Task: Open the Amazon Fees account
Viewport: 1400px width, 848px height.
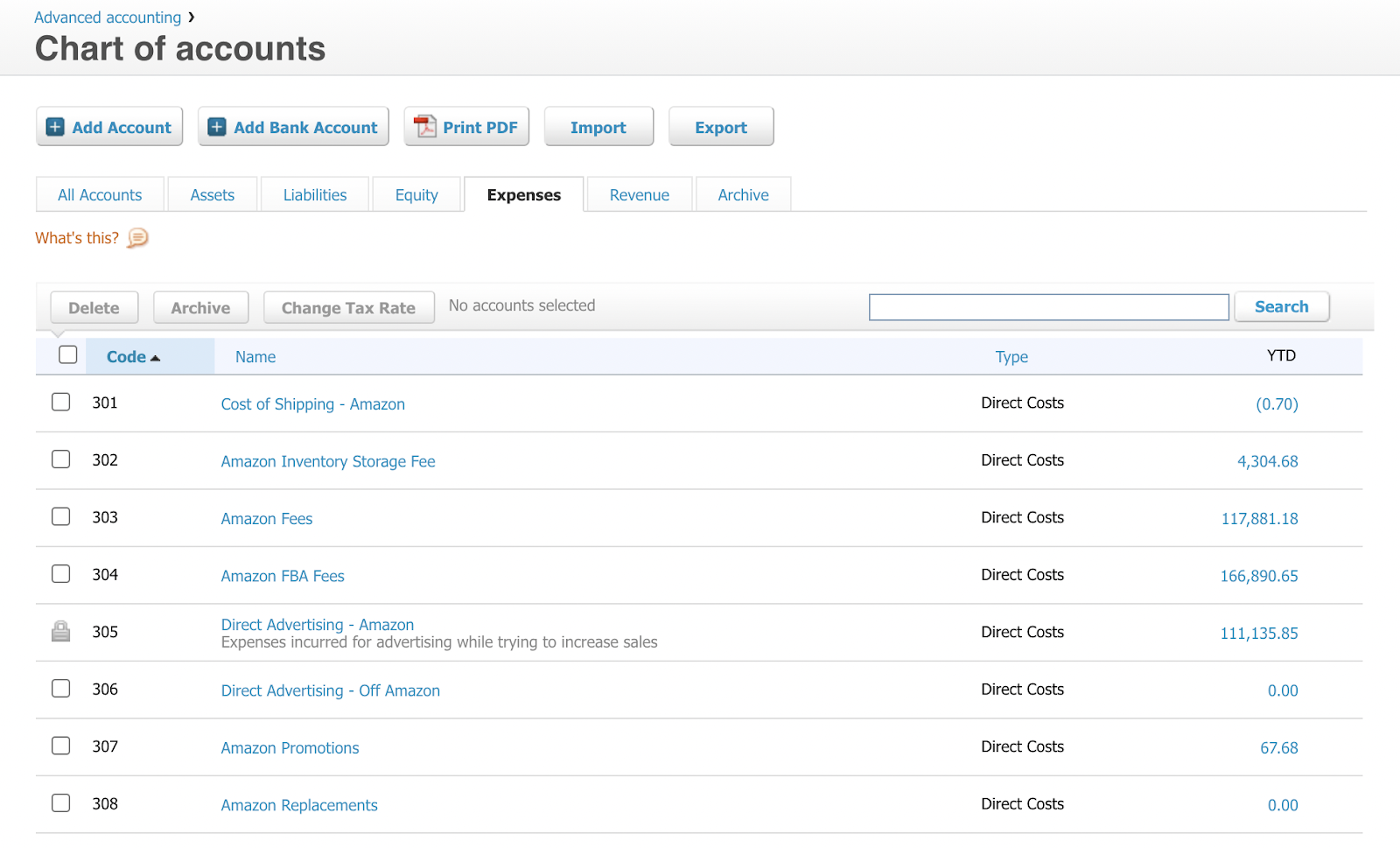Action: pos(267,519)
